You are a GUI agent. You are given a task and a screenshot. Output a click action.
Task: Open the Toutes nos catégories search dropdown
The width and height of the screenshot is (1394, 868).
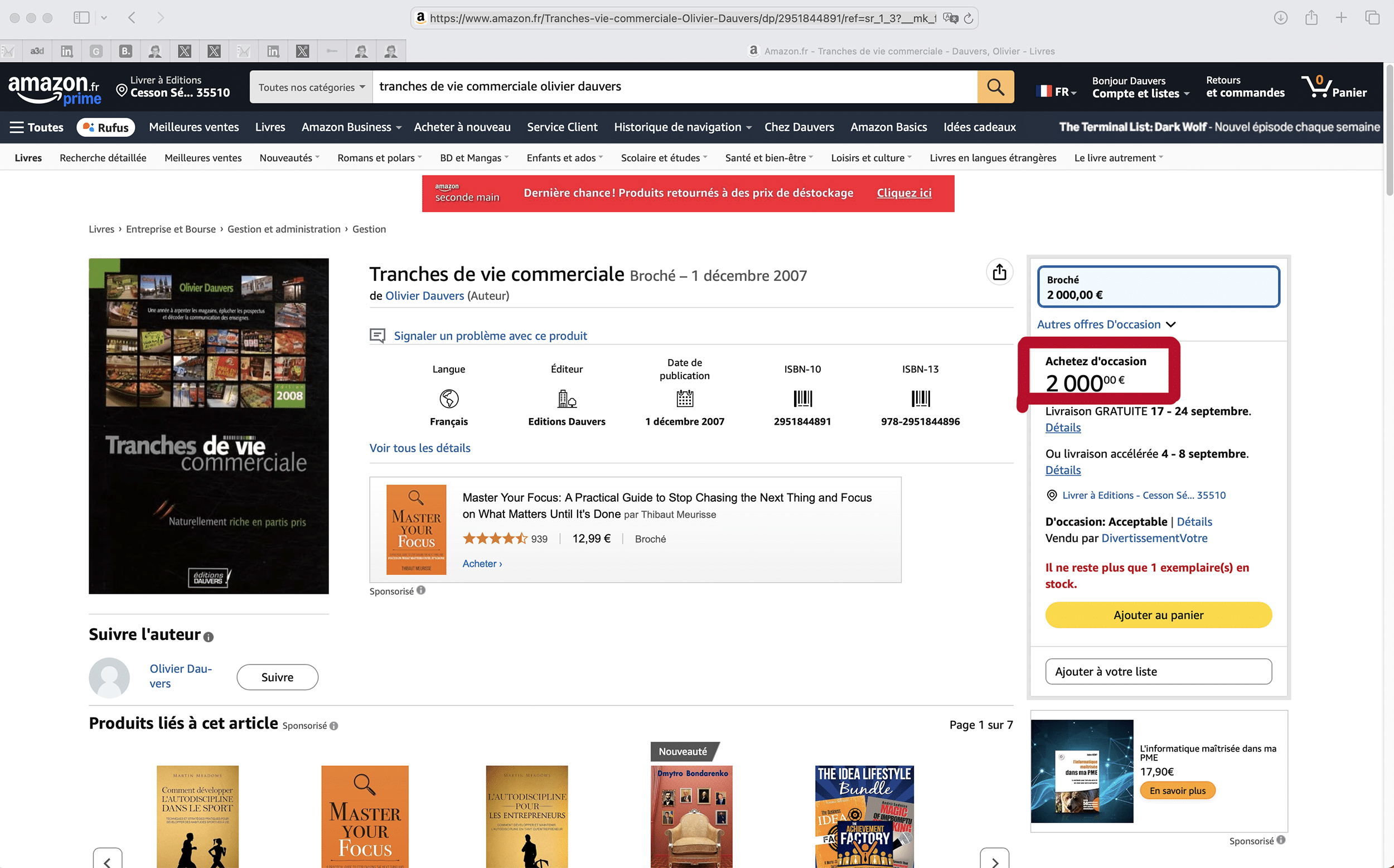pyautogui.click(x=311, y=86)
